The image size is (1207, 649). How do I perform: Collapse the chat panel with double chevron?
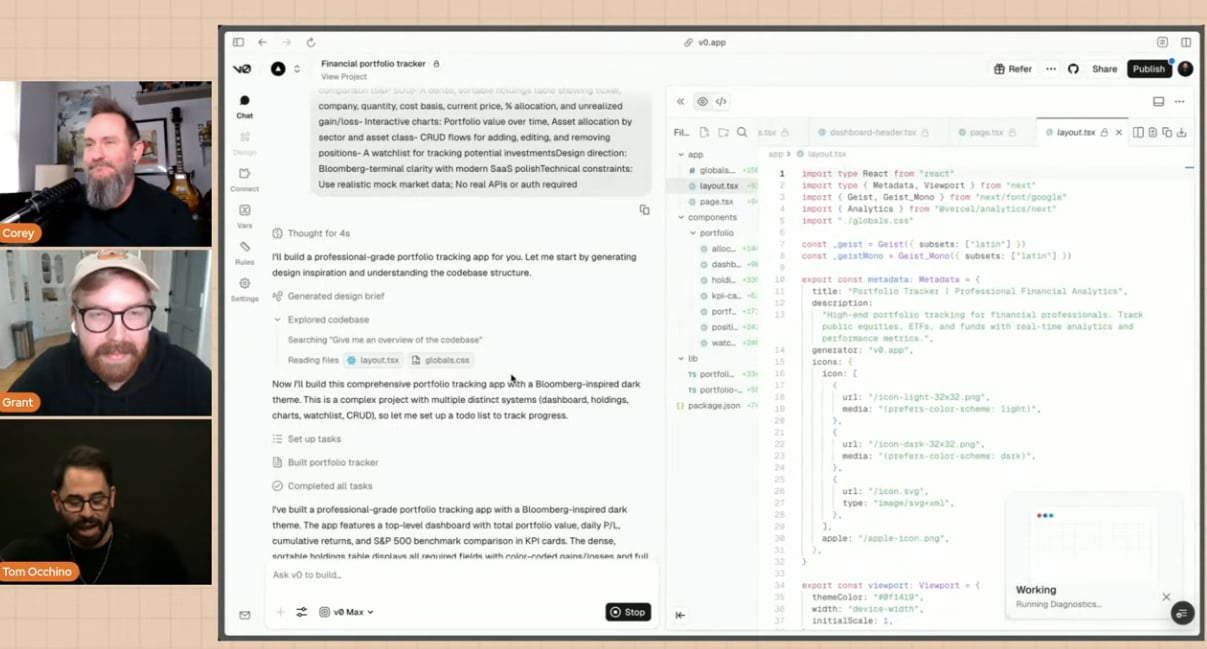(680, 101)
